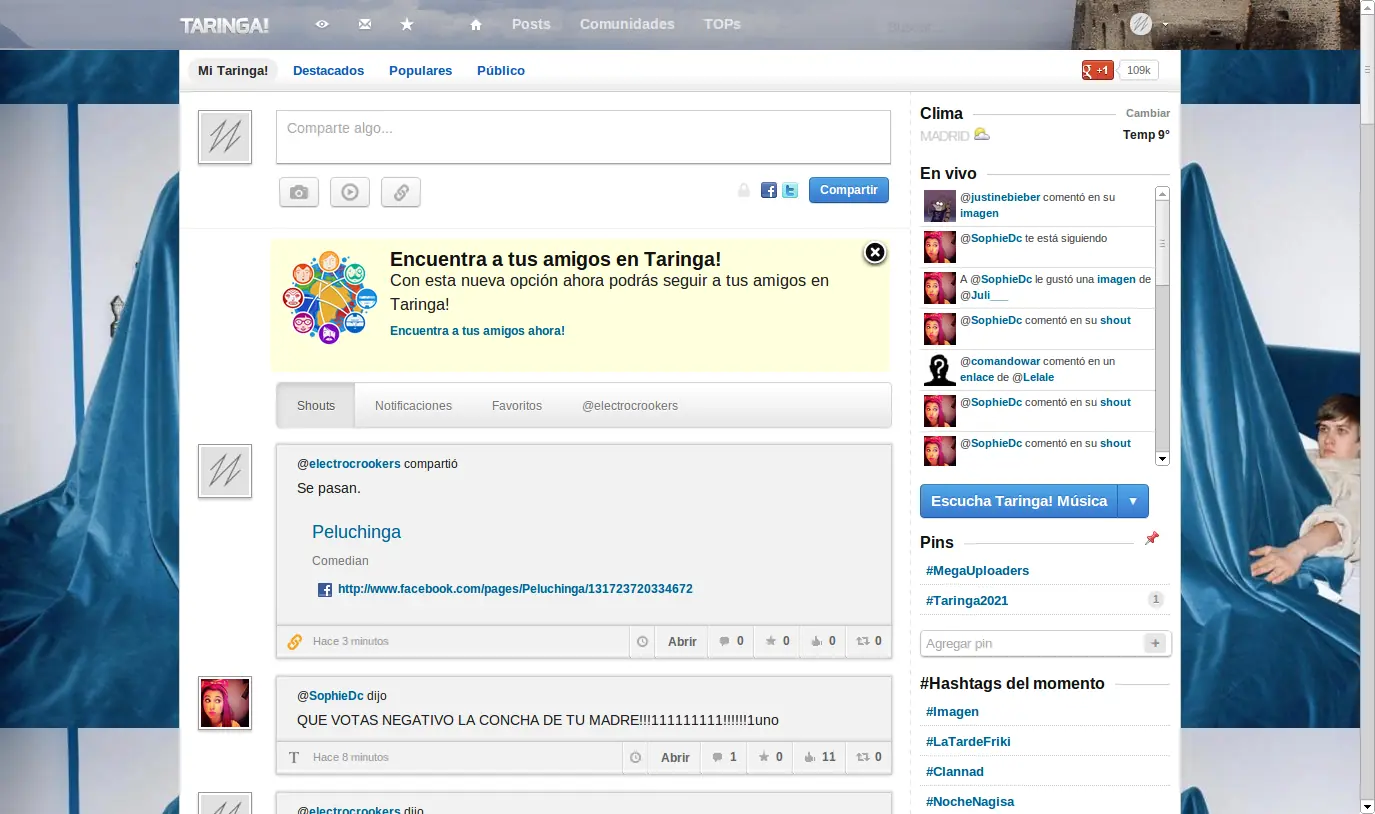Switch to Público tab
This screenshot has height=814, width=1375.
click(501, 70)
